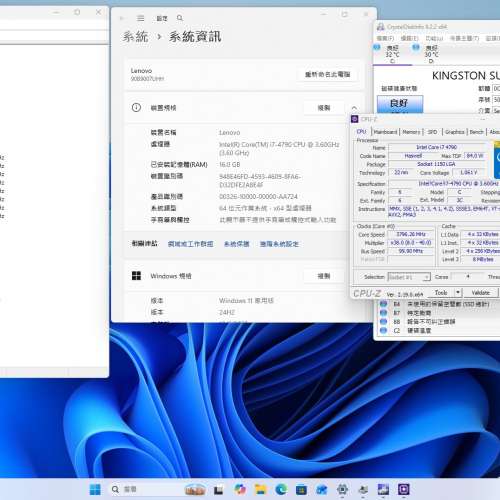Launch Copilot from the taskbar

coord(240,489)
